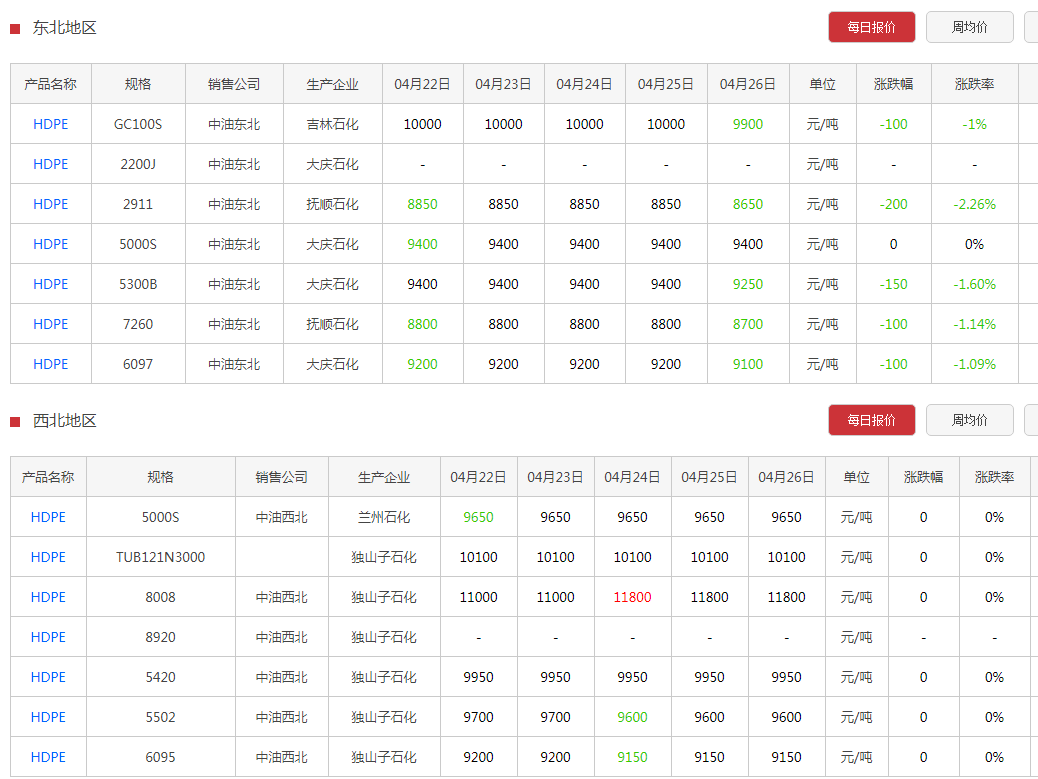Click 04月26日 header in 东北地区 table
The height and width of the screenshot is (779, 1038).
pyautogui.click(x=748, y=84)
